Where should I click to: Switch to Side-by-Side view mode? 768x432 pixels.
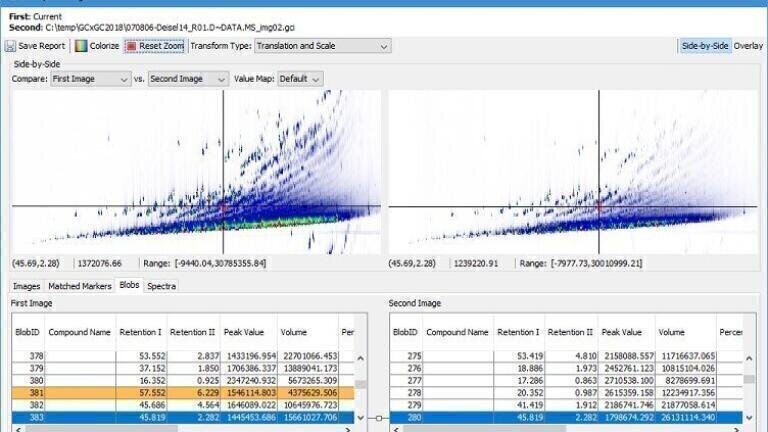[x=704, y=46]
